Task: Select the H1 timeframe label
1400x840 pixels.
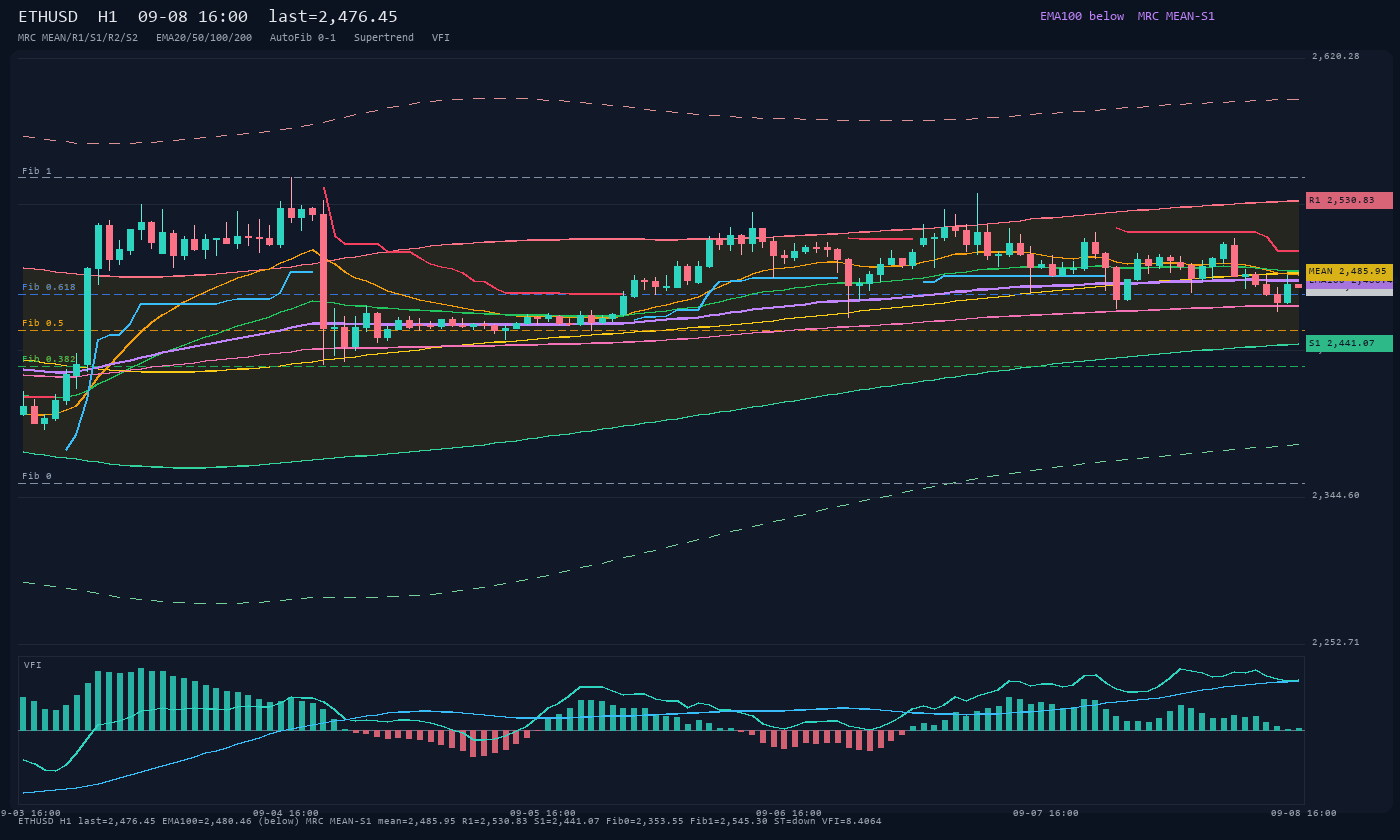Action: pyautogui.click(x=108, y=17)
